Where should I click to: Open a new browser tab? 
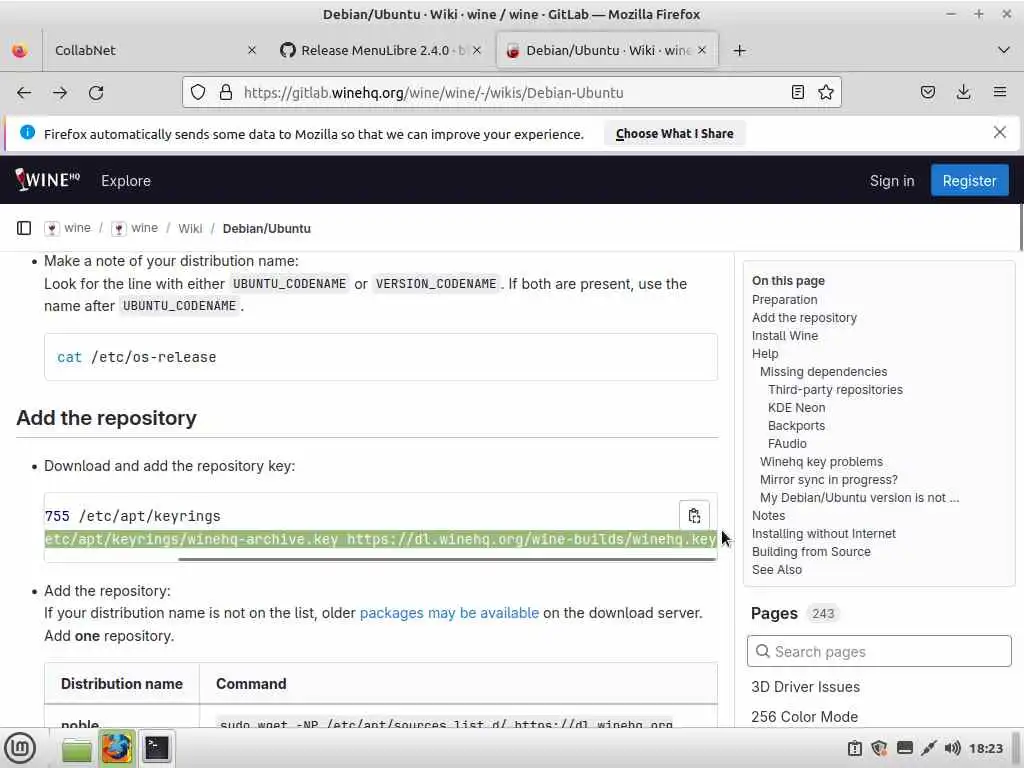(739, 50)
